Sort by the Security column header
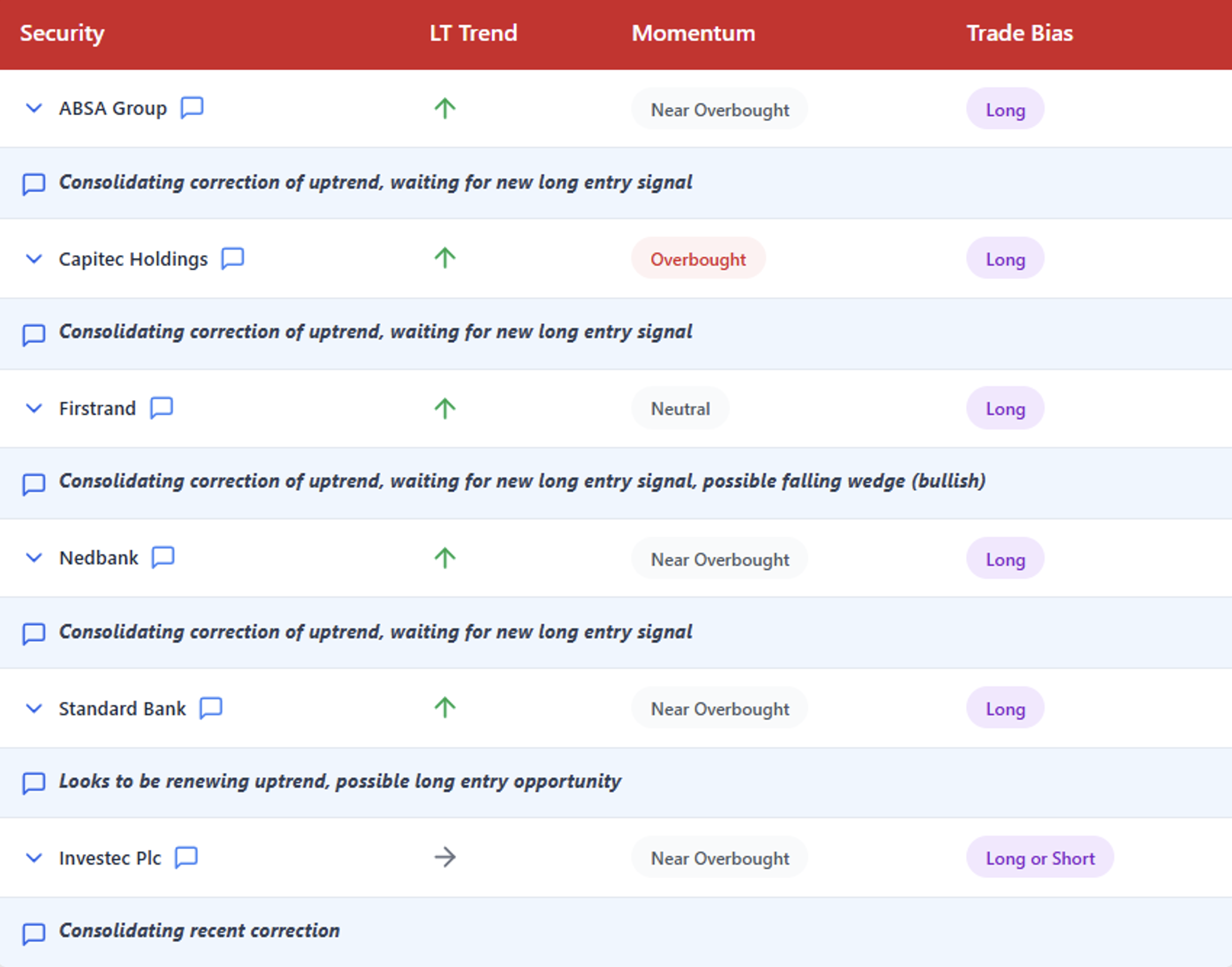1232x967 pixels. tap(62, 33)
